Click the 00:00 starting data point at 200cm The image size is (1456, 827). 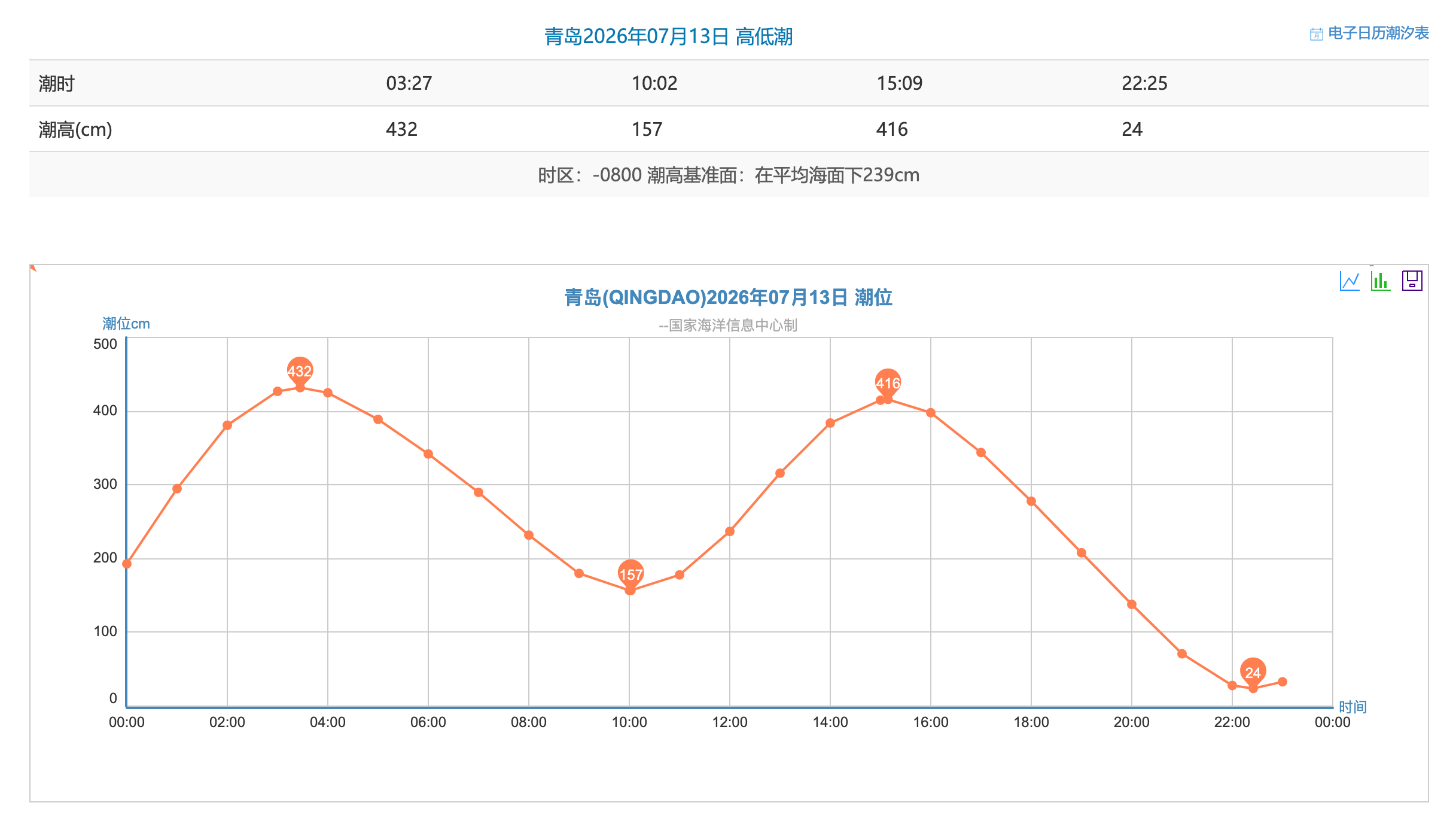(127, 564)
